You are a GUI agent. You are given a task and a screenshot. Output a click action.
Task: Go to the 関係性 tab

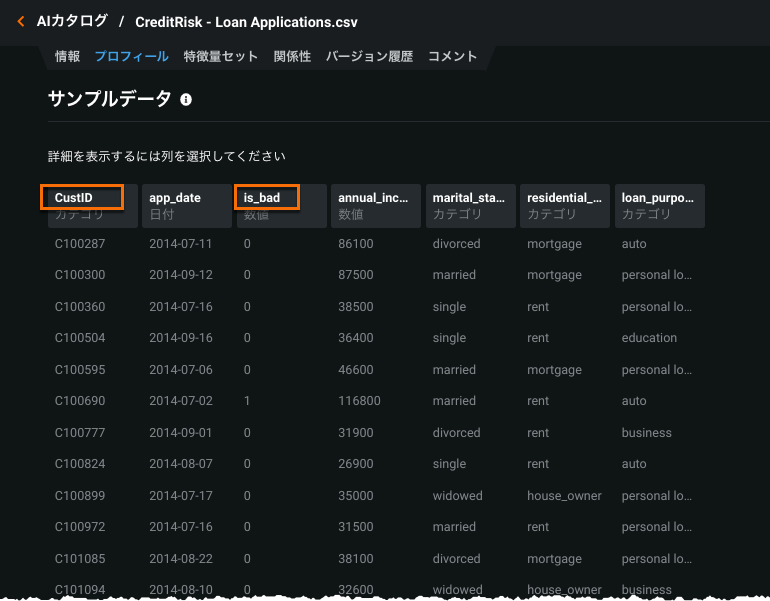[292, 57]
